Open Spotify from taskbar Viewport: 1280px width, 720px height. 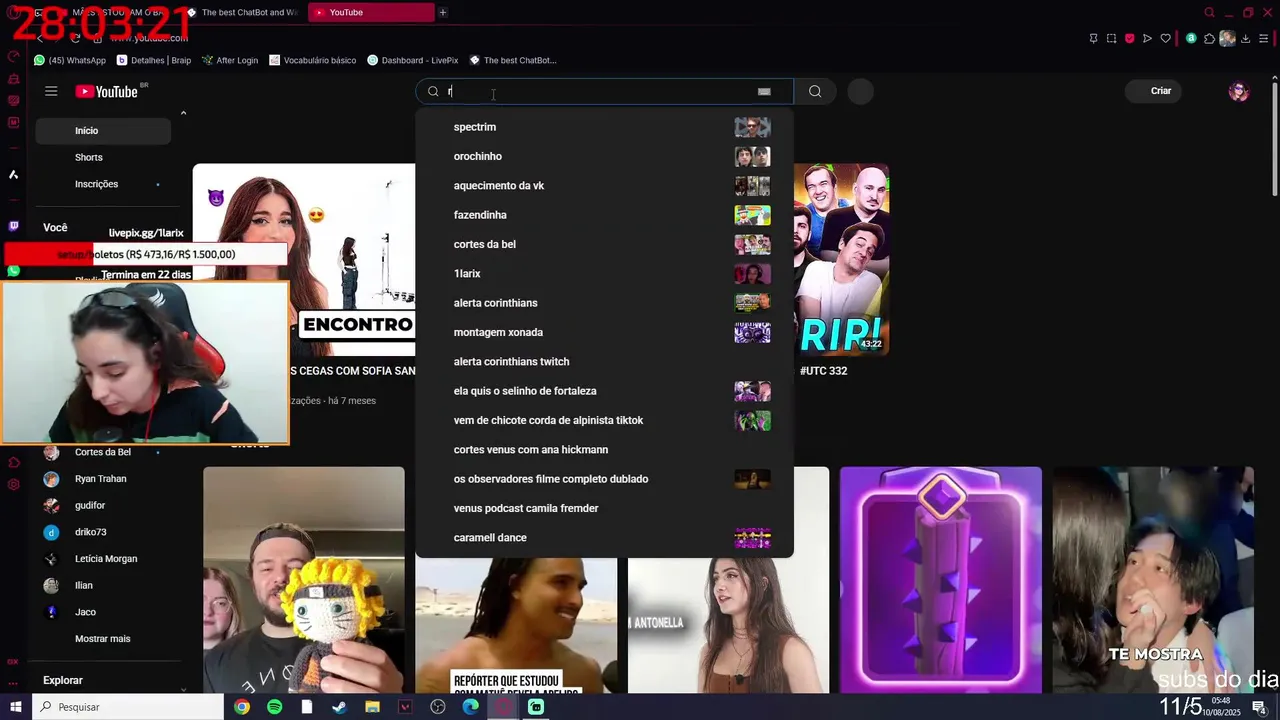click(274, 707)
